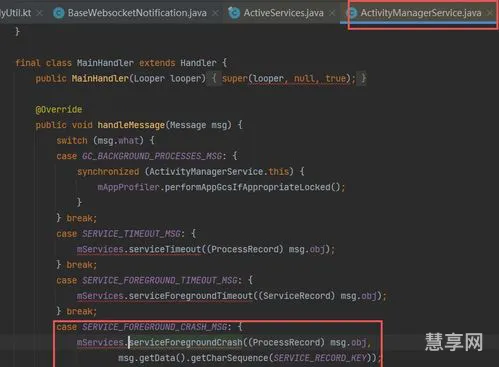The width and height of the screenshot is (499, 367).
Task: Click the serviceForegroundCrash method call
Action: (x=186, y=343)
